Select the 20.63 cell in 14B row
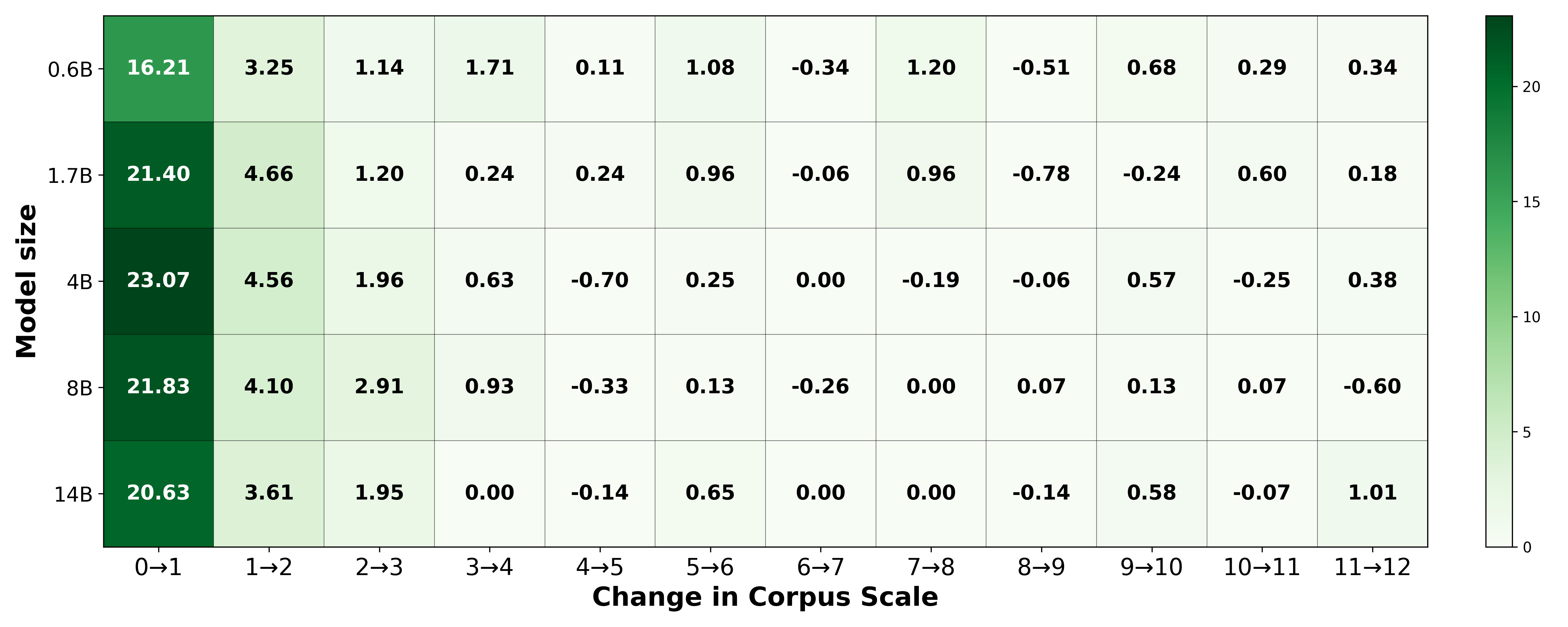 click(158, 493)
